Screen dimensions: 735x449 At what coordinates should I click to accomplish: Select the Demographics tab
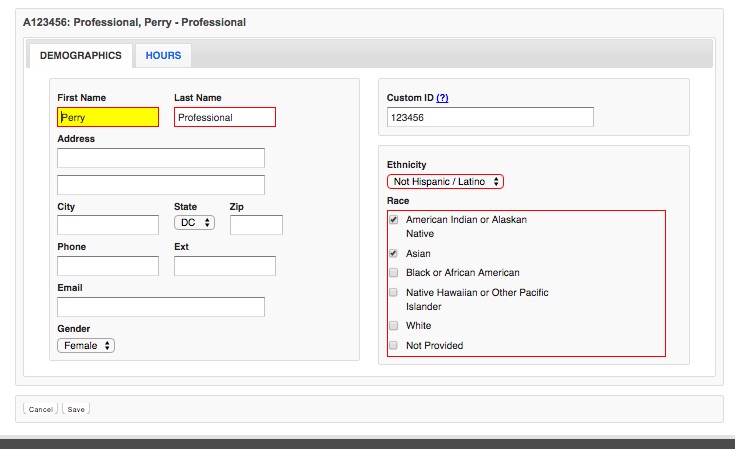tap(81, 55)
